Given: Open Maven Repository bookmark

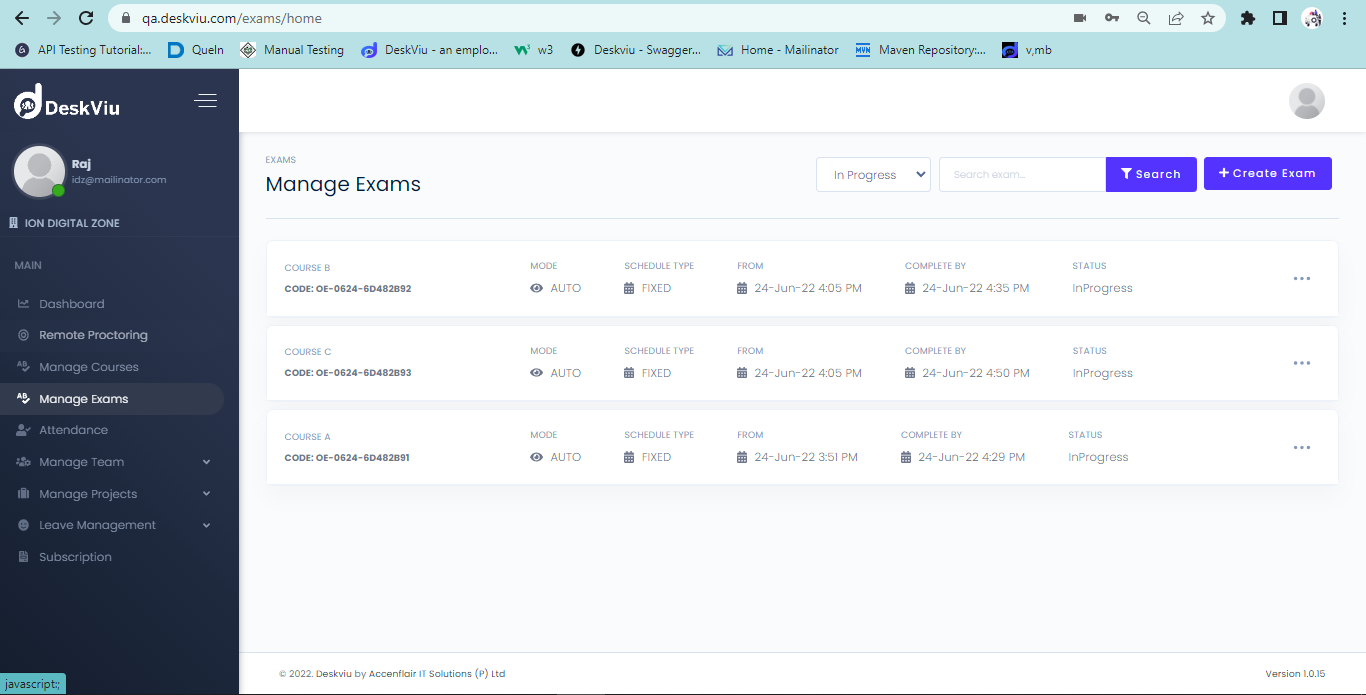Looking at the screenshot, I should [921, 50].
